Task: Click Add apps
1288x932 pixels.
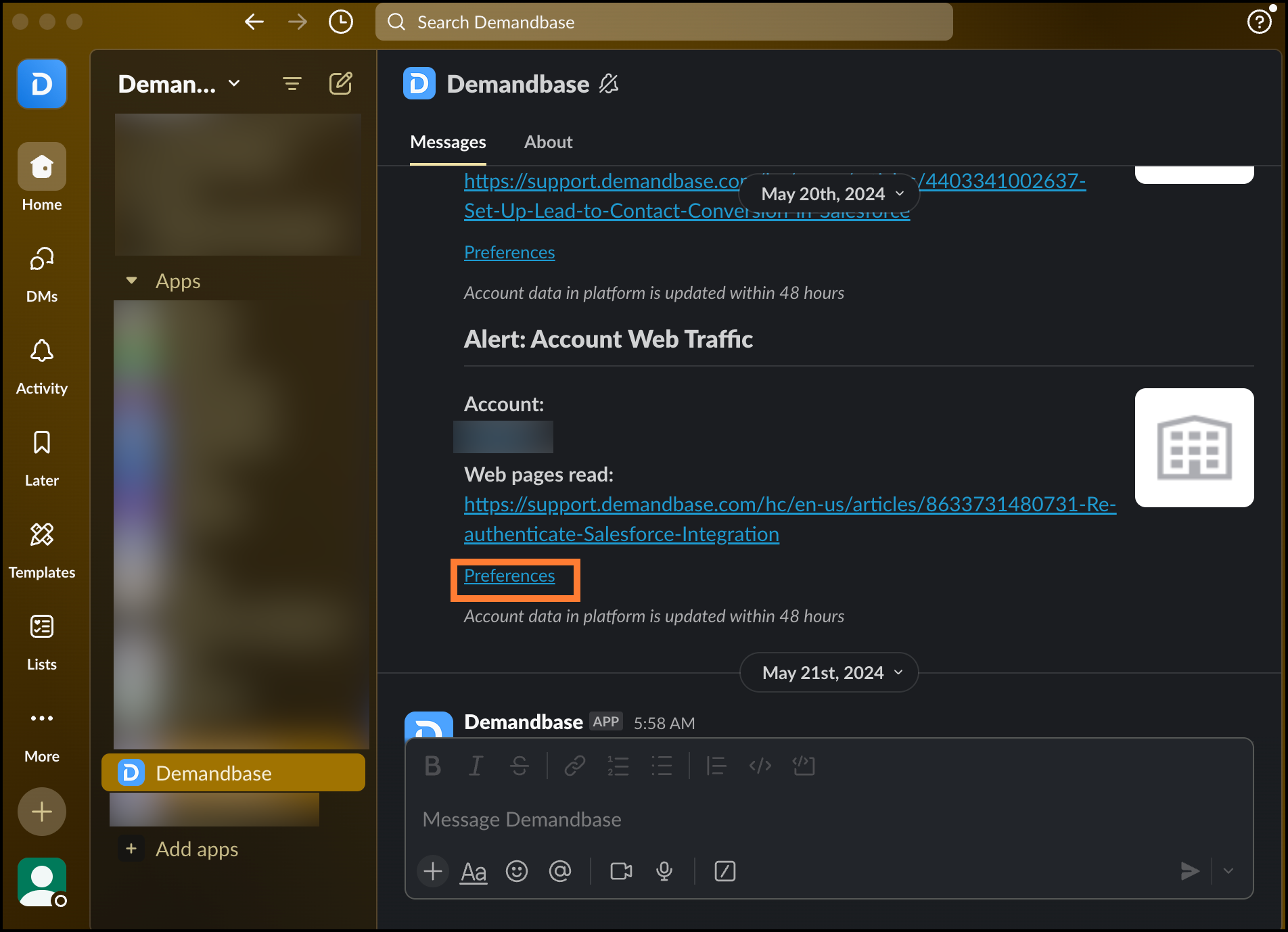Action: pos(179,849)
